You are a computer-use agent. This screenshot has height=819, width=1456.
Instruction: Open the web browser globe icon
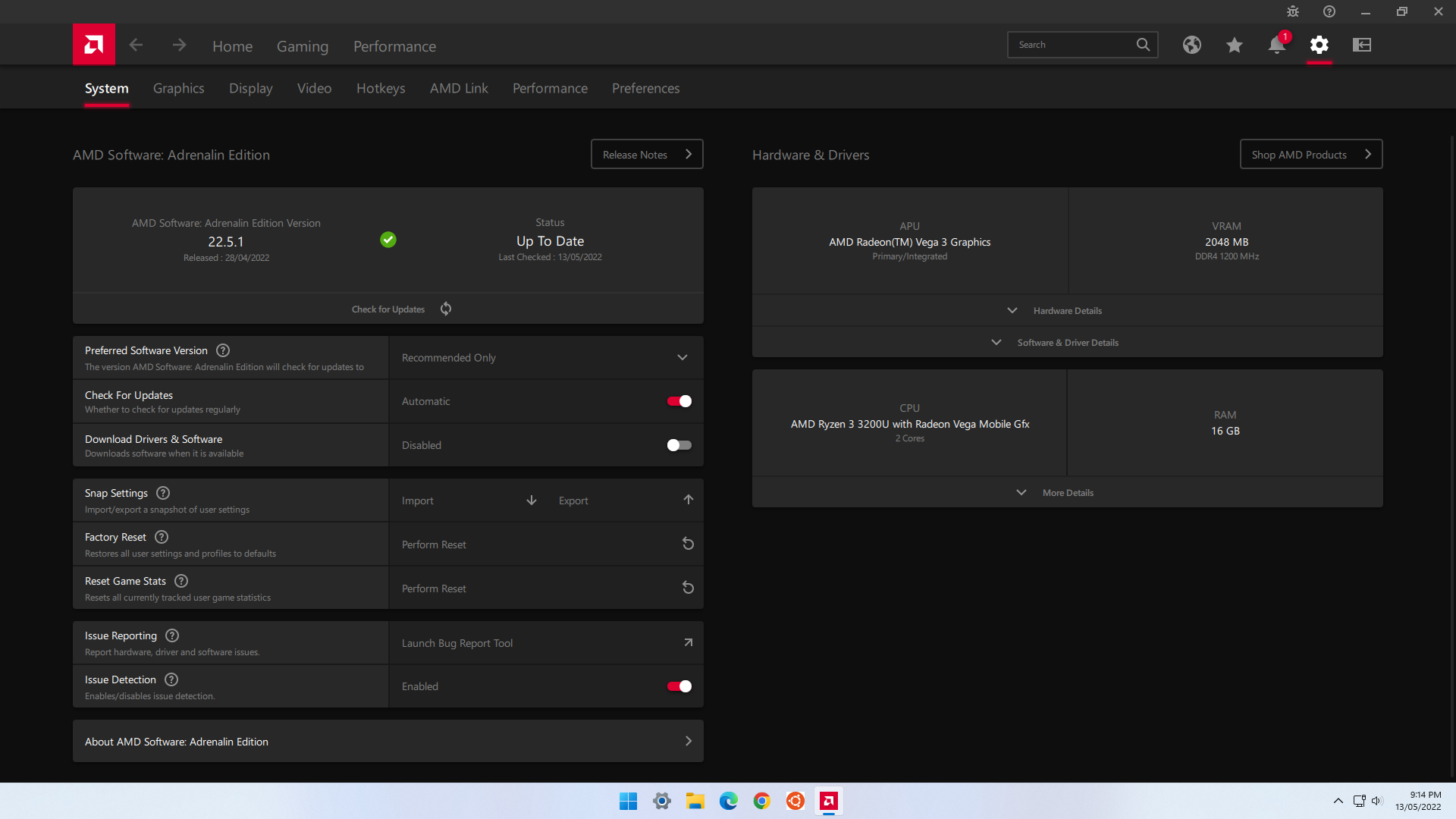click(1192, 45)
